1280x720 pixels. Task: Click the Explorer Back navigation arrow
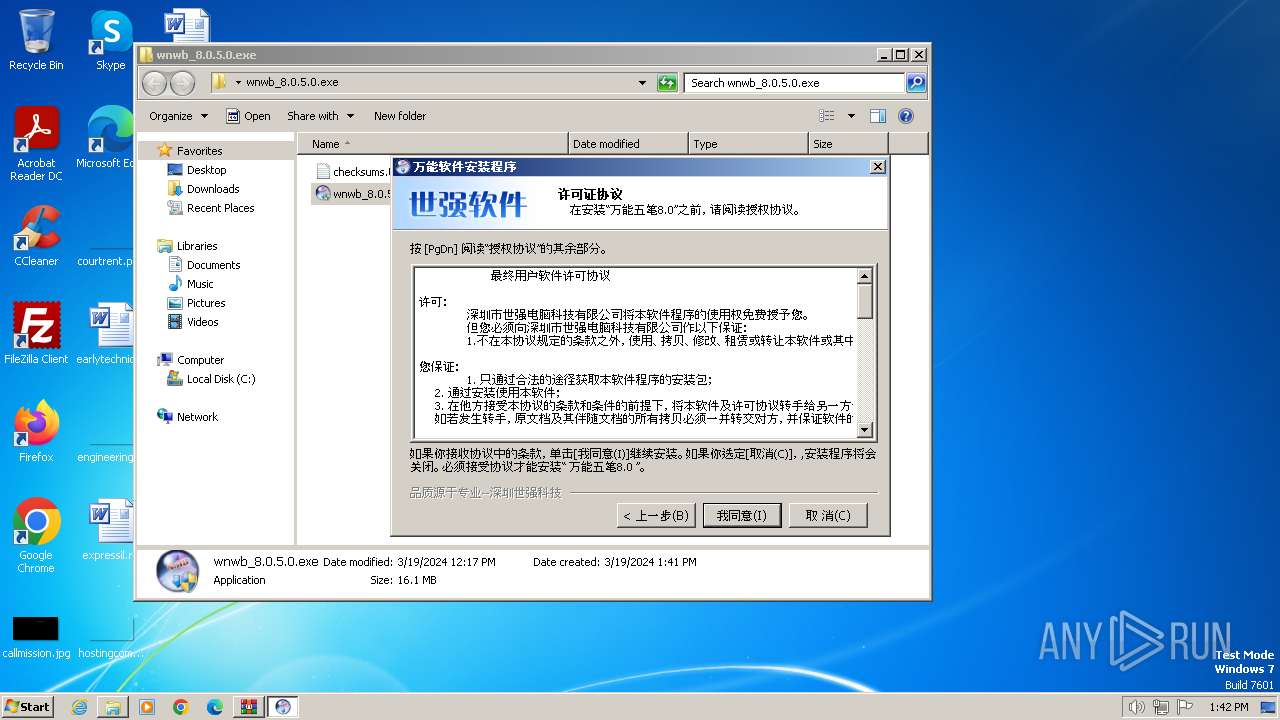[x=154, y=83]
